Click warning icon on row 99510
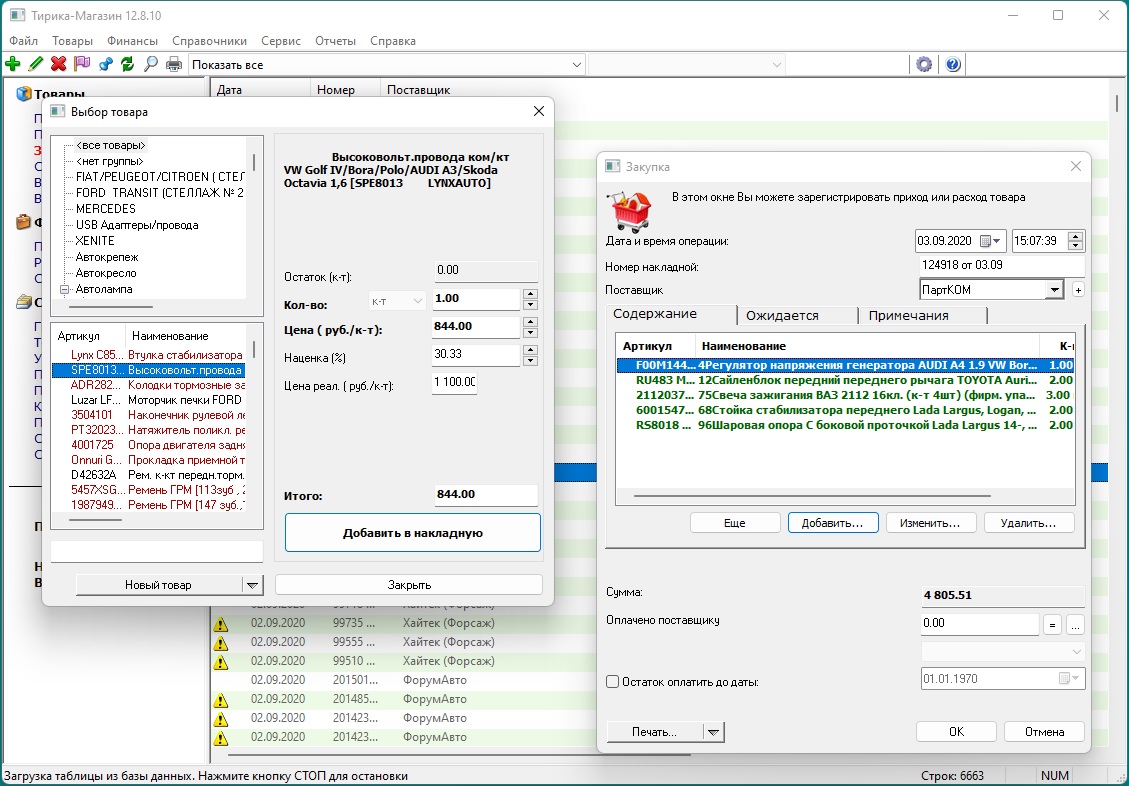1129x786 pixels. pyautogui.click(x=221, y=662)
